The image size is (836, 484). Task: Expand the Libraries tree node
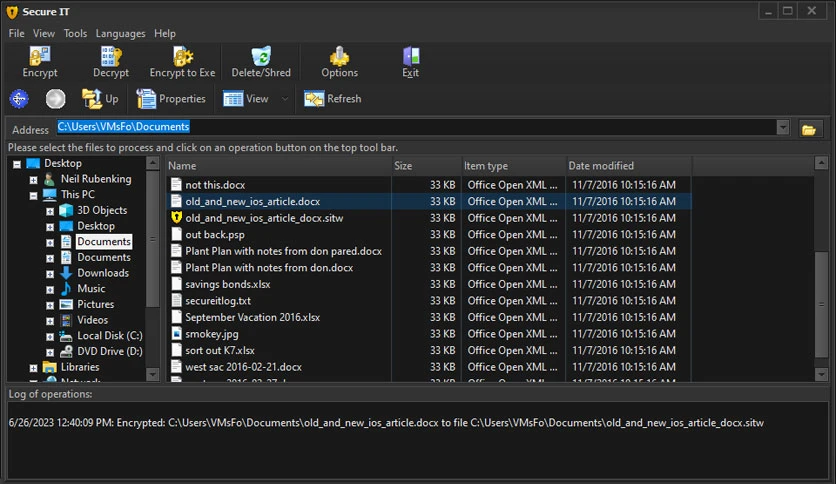(34, 368)
